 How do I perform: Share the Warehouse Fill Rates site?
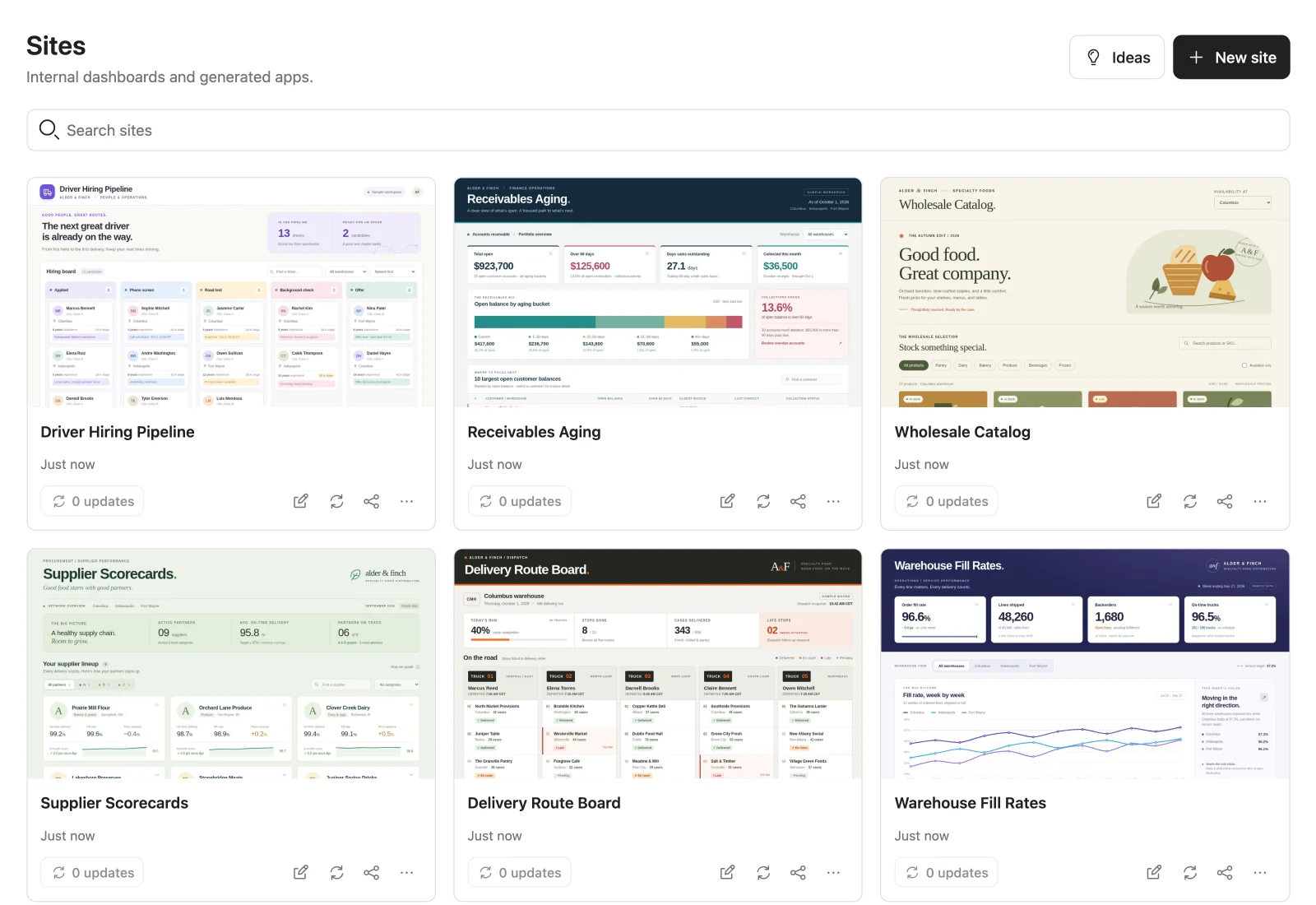click(1226, 872)
